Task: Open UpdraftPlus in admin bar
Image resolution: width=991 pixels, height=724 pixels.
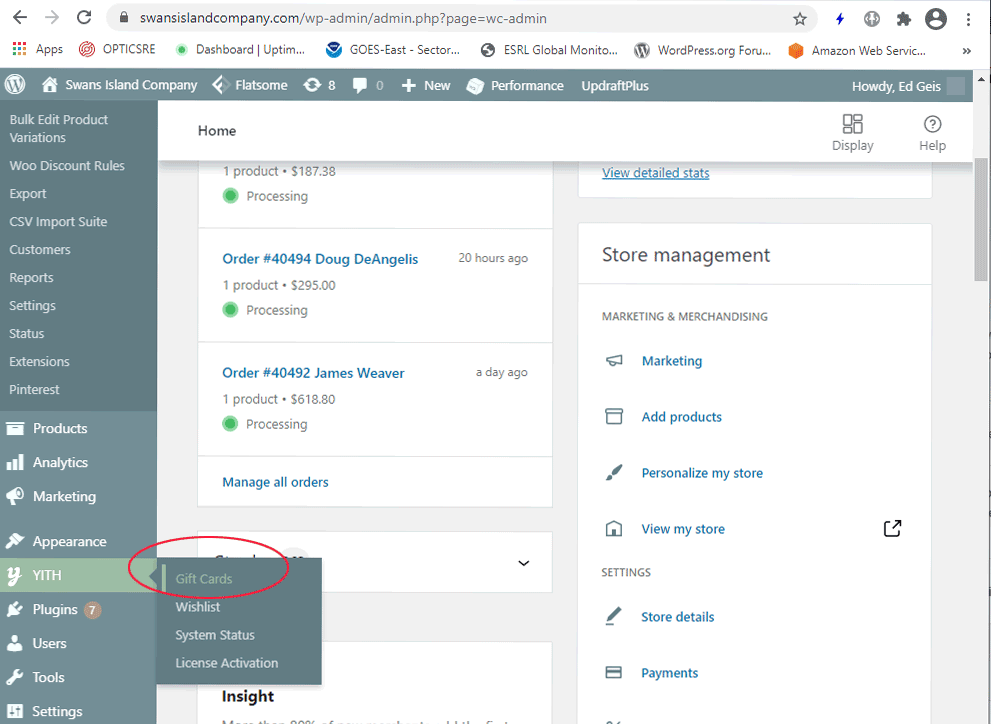Action: click(x=615, y=85)
